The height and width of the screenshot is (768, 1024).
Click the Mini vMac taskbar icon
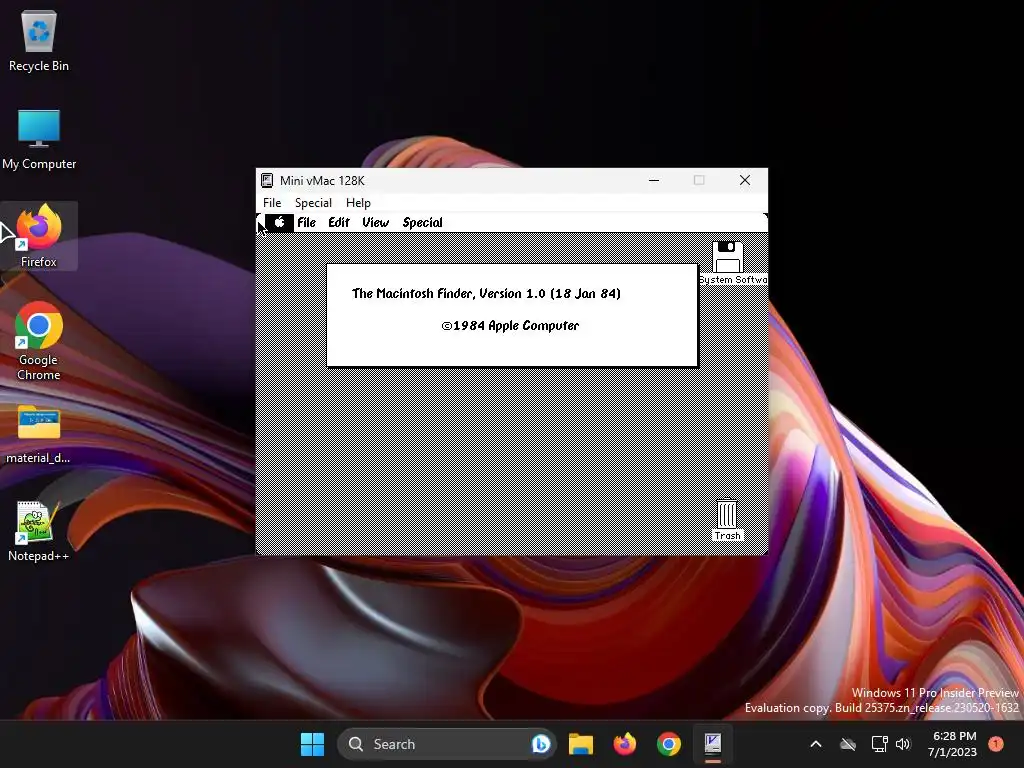click(x=712, y=744)
